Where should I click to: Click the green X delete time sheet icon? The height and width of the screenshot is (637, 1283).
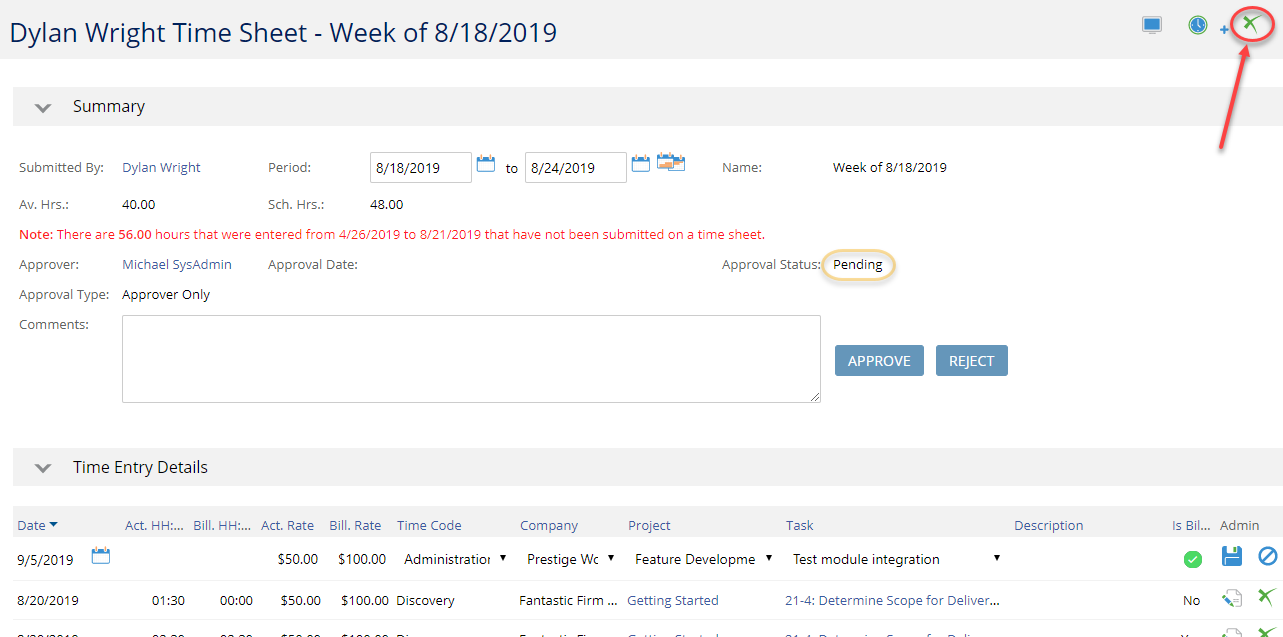(1250, 24)
